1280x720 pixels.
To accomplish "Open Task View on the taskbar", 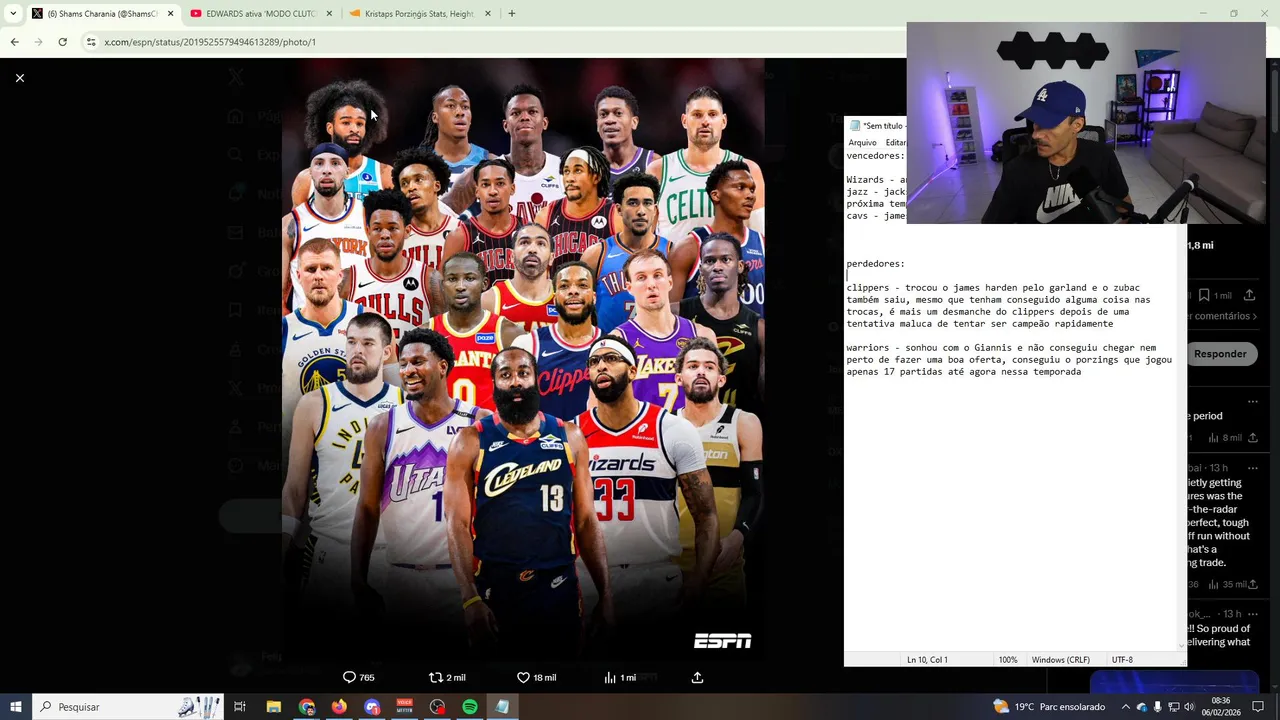I will click(240, 707).
